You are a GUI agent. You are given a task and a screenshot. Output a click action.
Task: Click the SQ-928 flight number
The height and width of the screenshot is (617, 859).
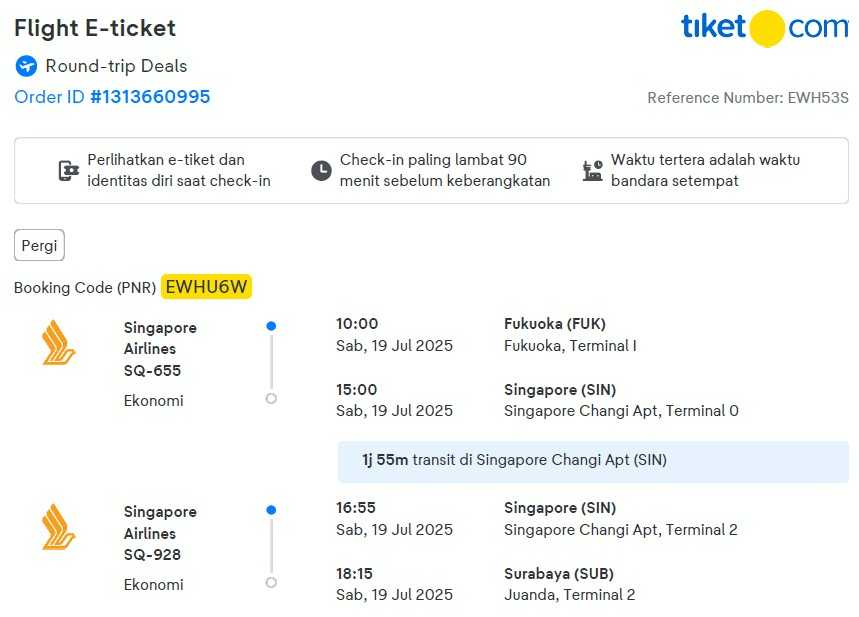coord(152,555)
